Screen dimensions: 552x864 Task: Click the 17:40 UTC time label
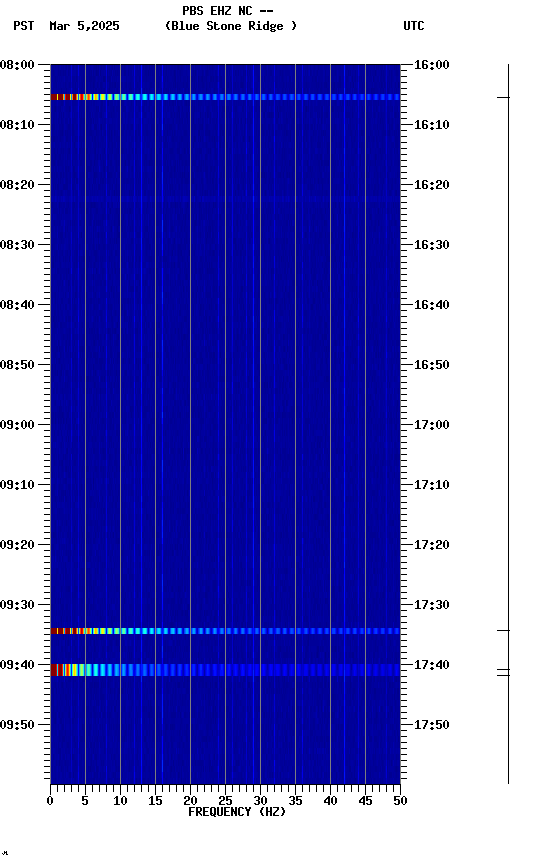[x=432, y=665]
